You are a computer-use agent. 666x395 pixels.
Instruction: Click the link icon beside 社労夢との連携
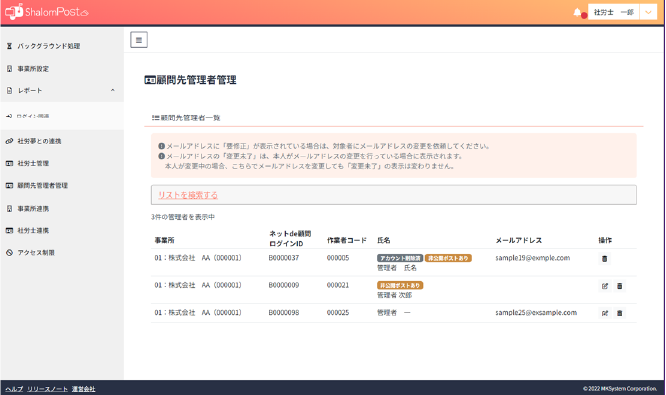point(9,141)
